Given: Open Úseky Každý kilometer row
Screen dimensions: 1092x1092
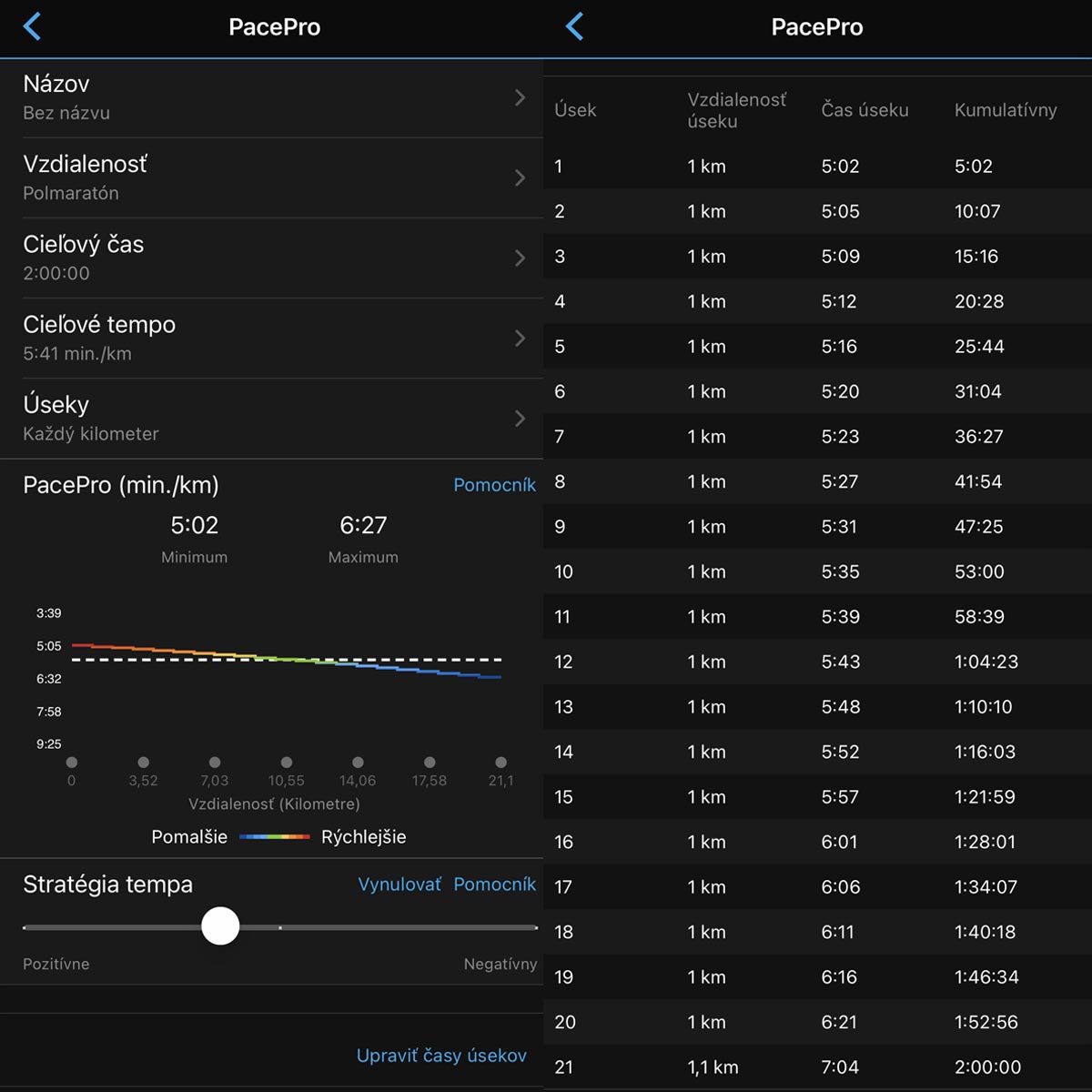Looking at the screenshot, I should 273,419.
